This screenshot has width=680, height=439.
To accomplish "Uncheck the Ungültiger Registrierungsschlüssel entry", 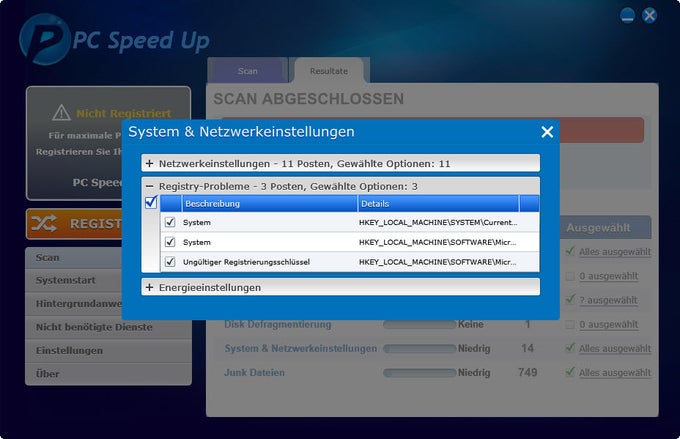I will 170,262.
